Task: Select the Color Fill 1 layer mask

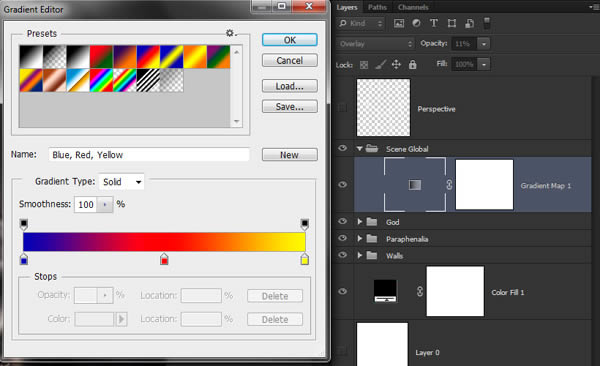Action: coord(455,291)
